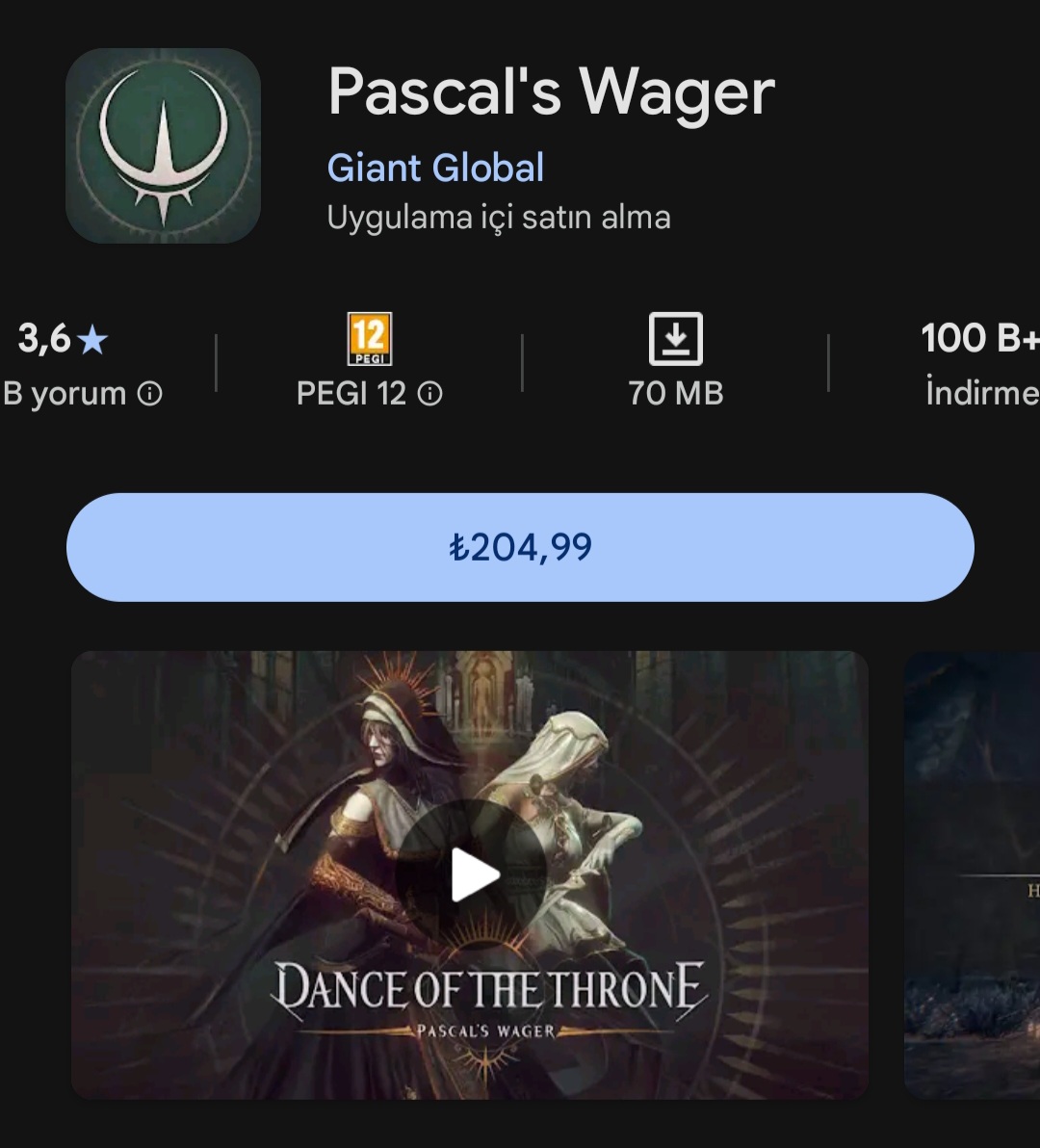The width and height of the screenshot is (1040, 1148).
Task: Click the PEGI 12 text label
Action: click(351, 394)
